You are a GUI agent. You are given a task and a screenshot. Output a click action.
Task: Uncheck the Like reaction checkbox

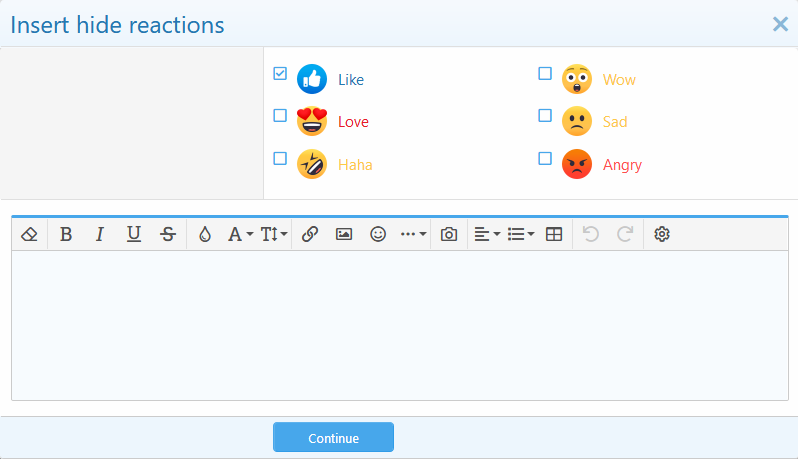pyautogui.click(x=280, y=73)
